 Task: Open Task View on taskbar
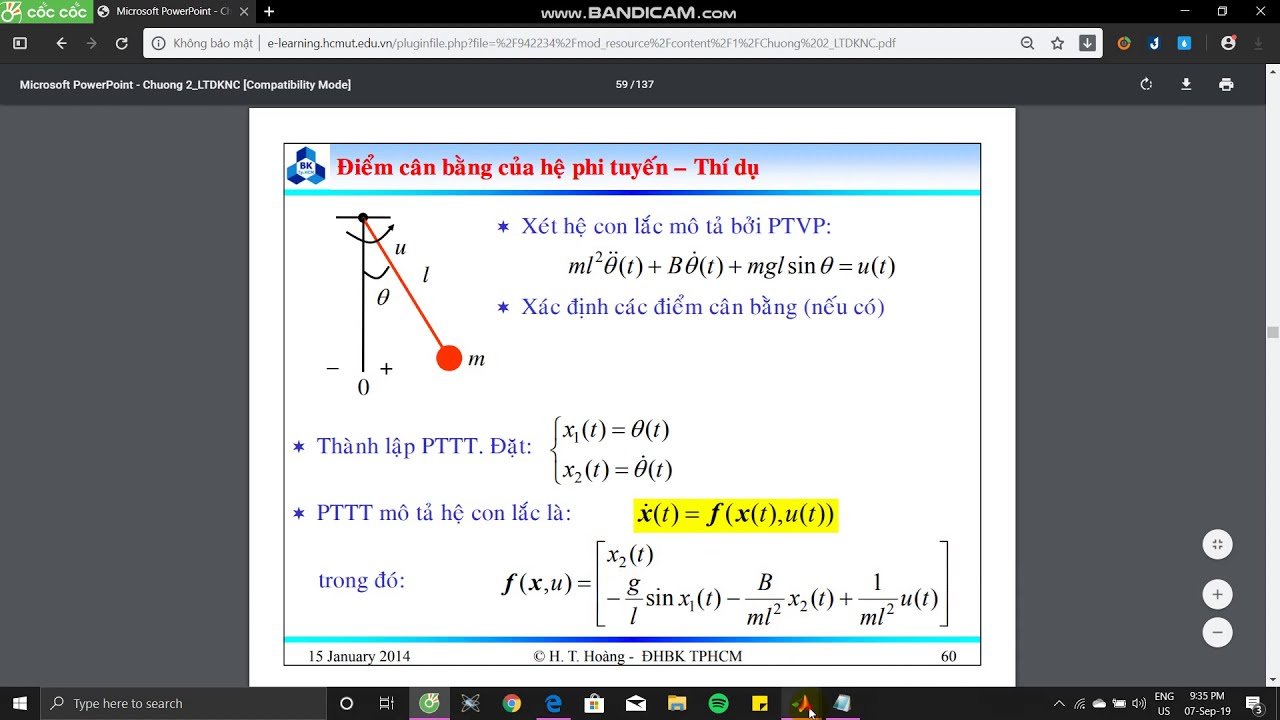(x=386, y=703)
